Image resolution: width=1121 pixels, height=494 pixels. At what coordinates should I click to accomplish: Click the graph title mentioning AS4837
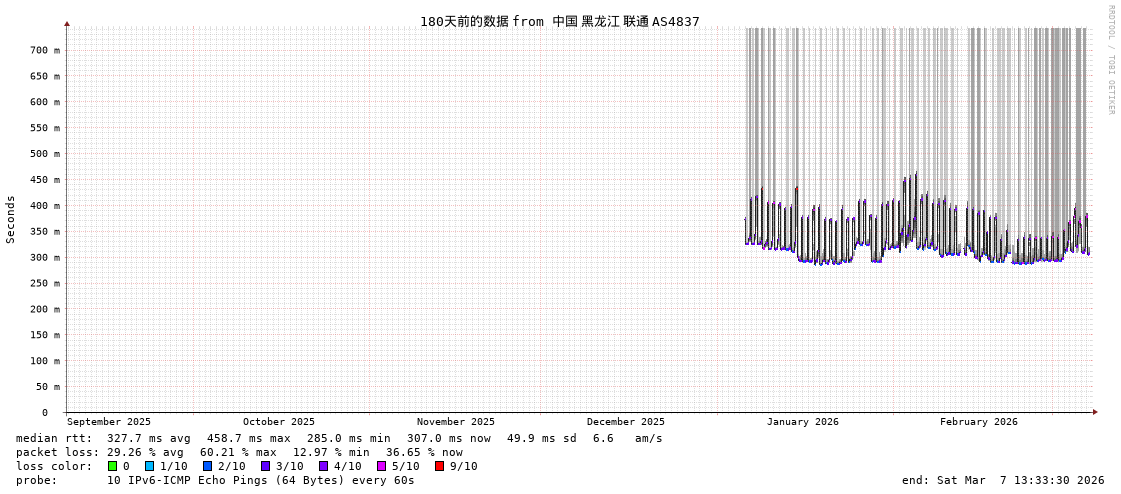(559, 21)
